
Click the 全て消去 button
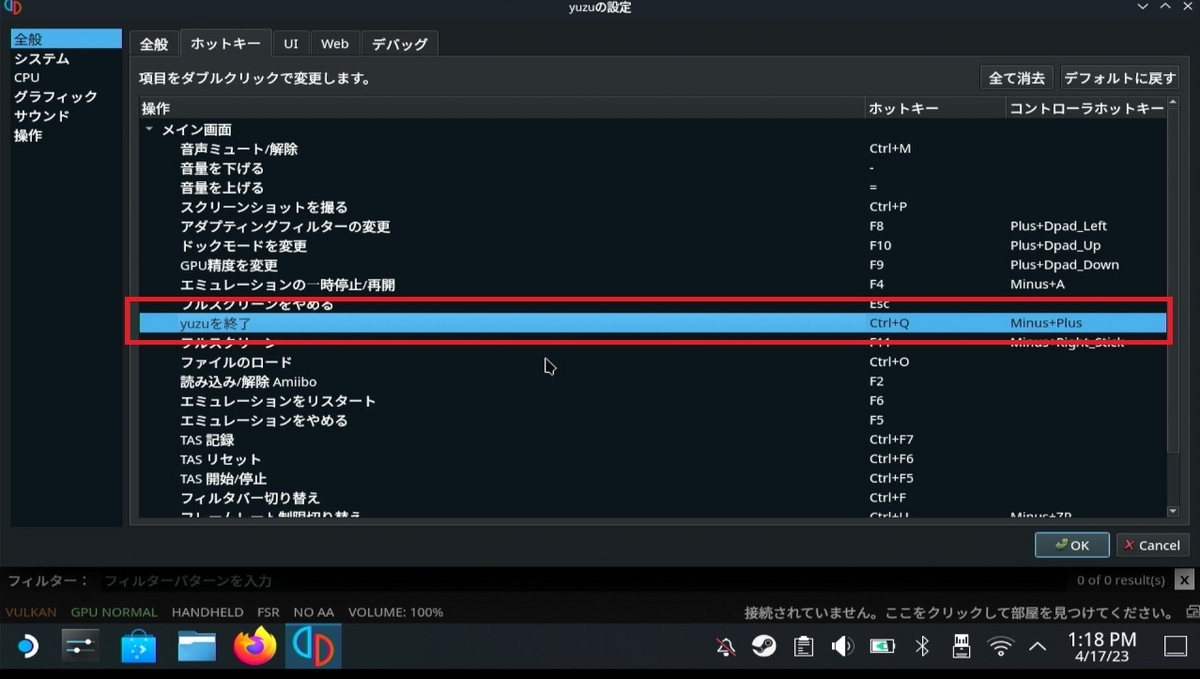(x=1016, y=78)
